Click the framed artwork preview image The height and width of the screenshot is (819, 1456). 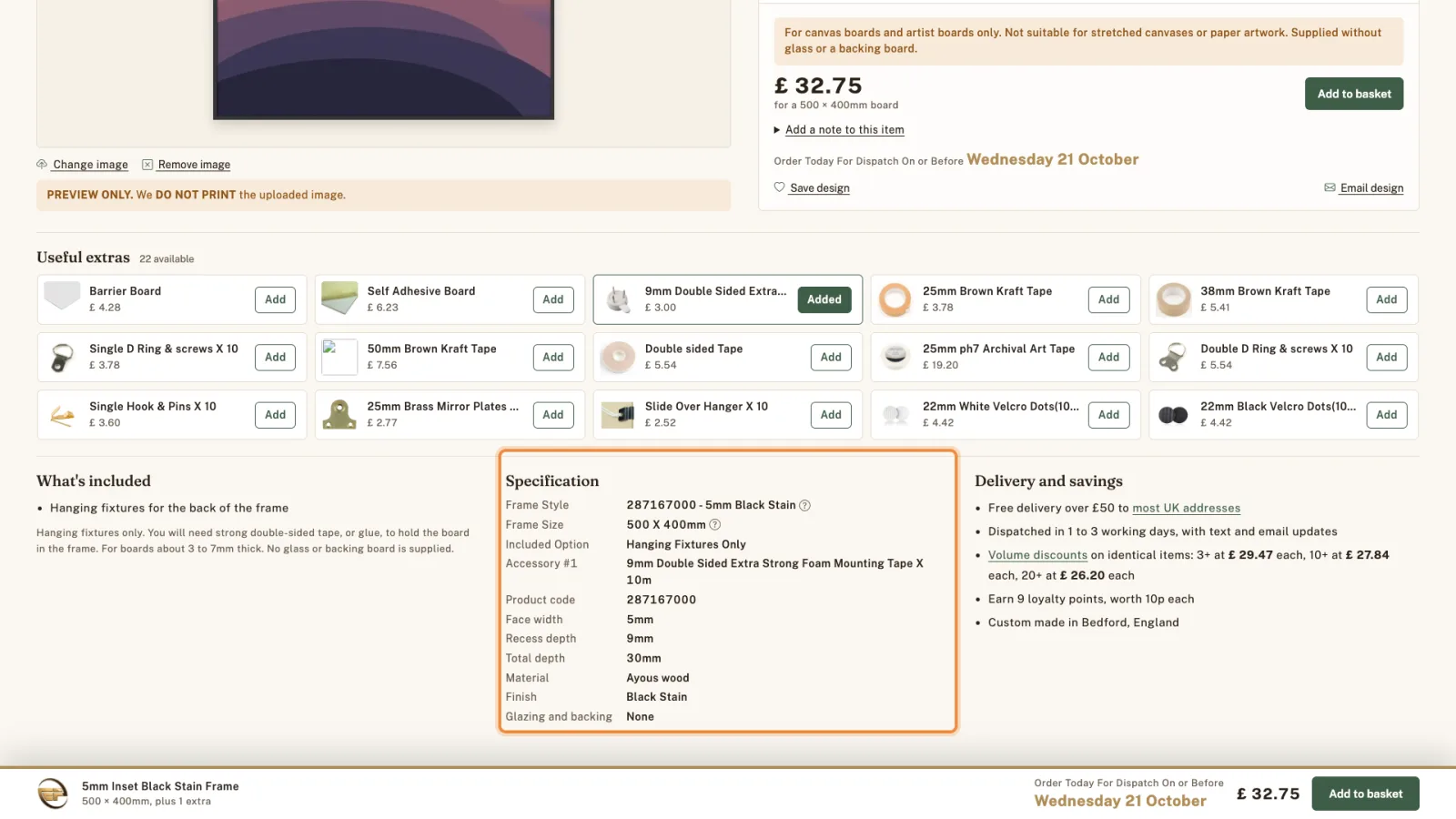[x=383, y=59]
